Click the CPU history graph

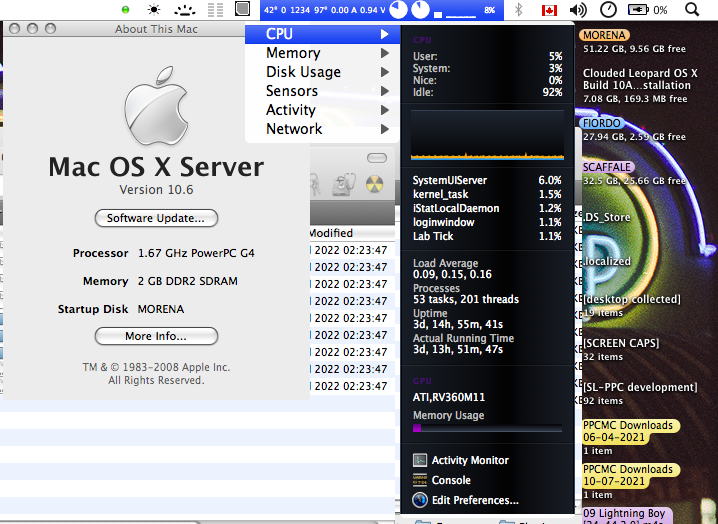[487, 134]
